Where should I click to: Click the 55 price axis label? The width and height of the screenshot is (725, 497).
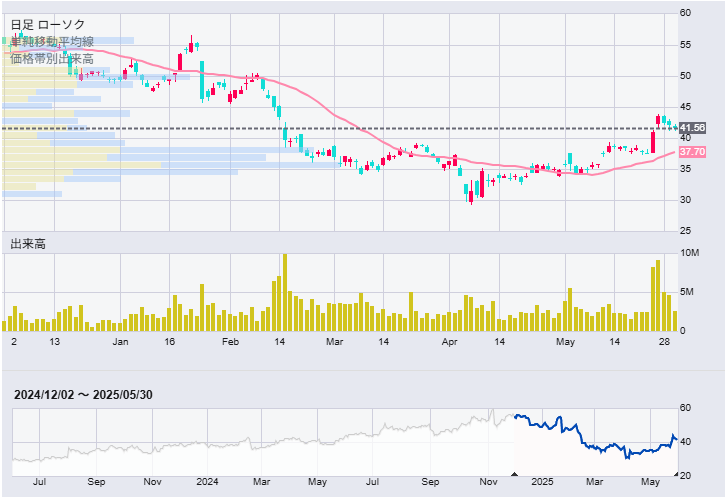pyautogui.click(x=686, y=45)
